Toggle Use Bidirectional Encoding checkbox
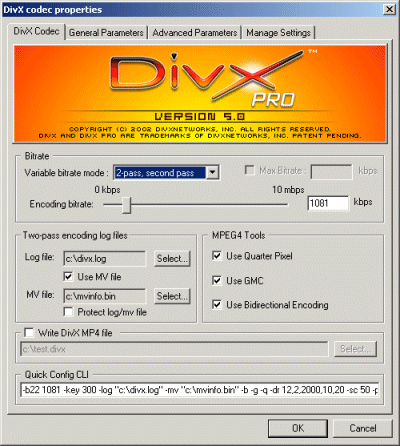This screenshot has width=400, height=446. pos(217,304)
